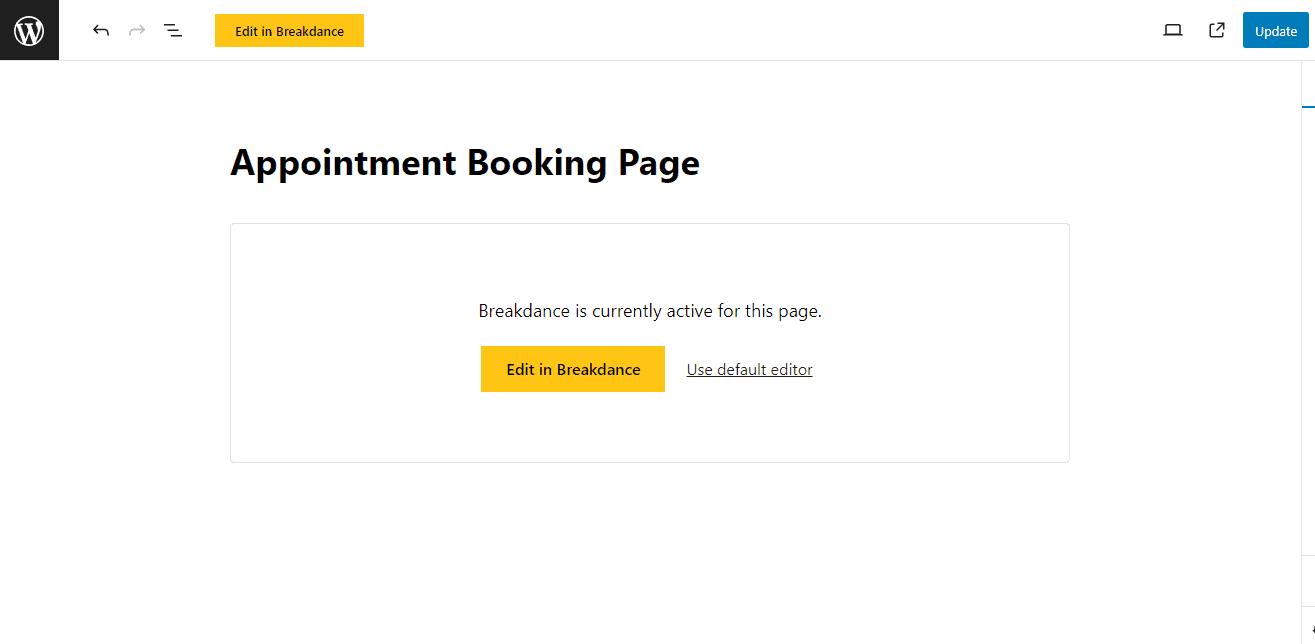View the page in a new tab
Viewport: 1315px width, 644px height.
tap(1217, 31)
